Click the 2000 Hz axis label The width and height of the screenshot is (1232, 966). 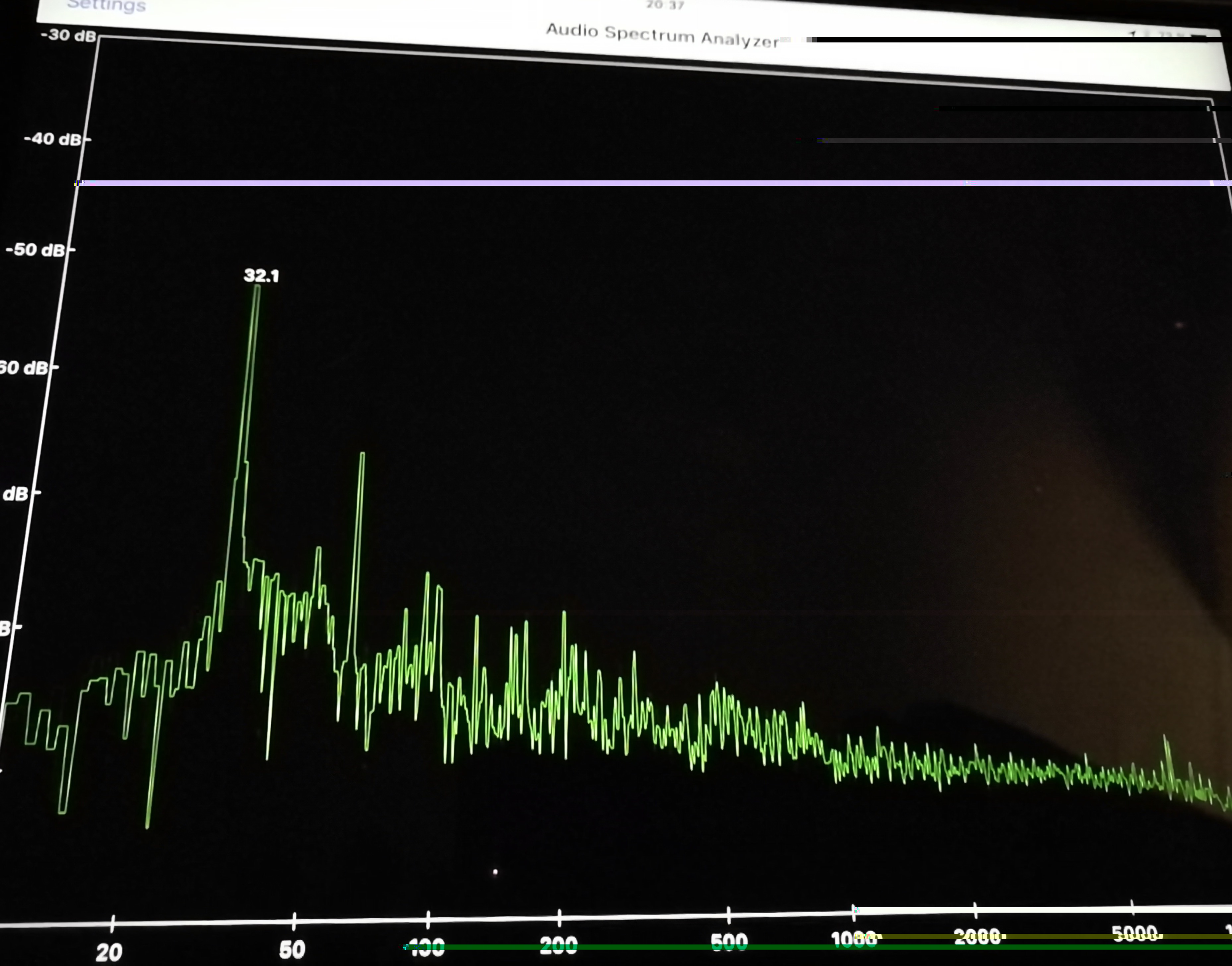pos(978,937)
